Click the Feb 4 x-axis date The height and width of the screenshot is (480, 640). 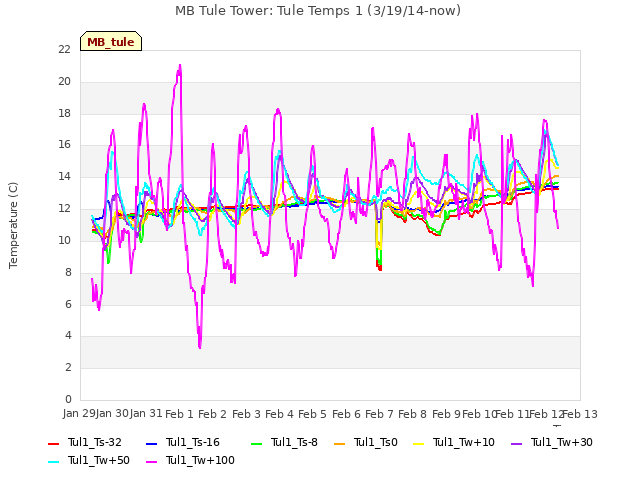pos(279,414)
